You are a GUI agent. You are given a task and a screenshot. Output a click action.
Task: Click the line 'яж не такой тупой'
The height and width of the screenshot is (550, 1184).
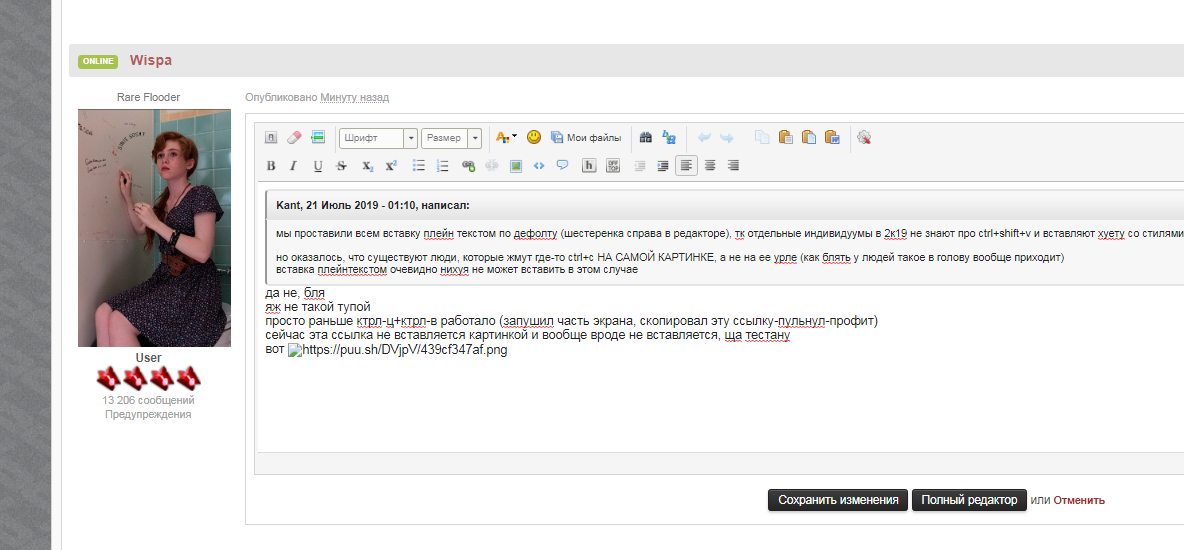click(x=318, y=307)
